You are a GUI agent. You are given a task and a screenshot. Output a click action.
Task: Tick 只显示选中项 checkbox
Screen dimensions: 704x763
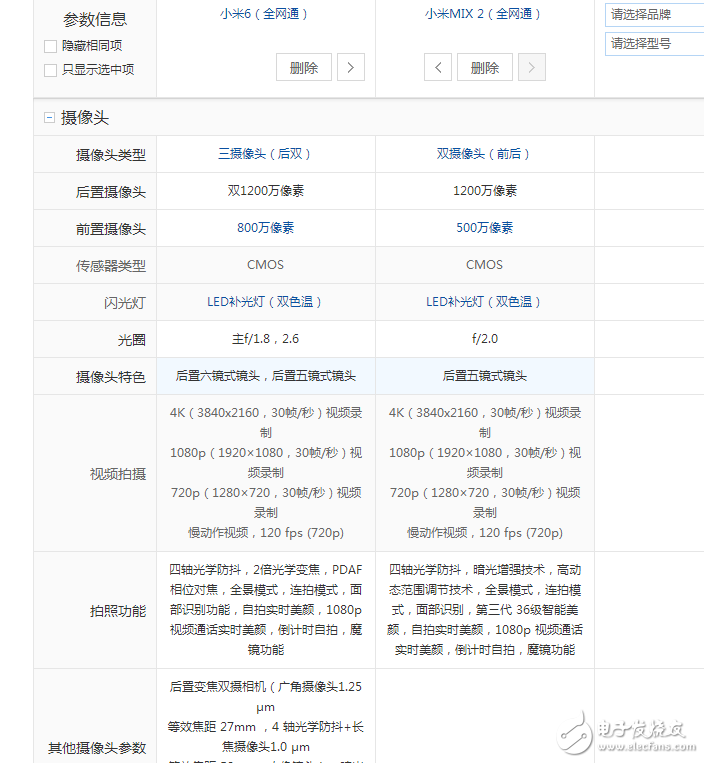(x=51, y=70)
